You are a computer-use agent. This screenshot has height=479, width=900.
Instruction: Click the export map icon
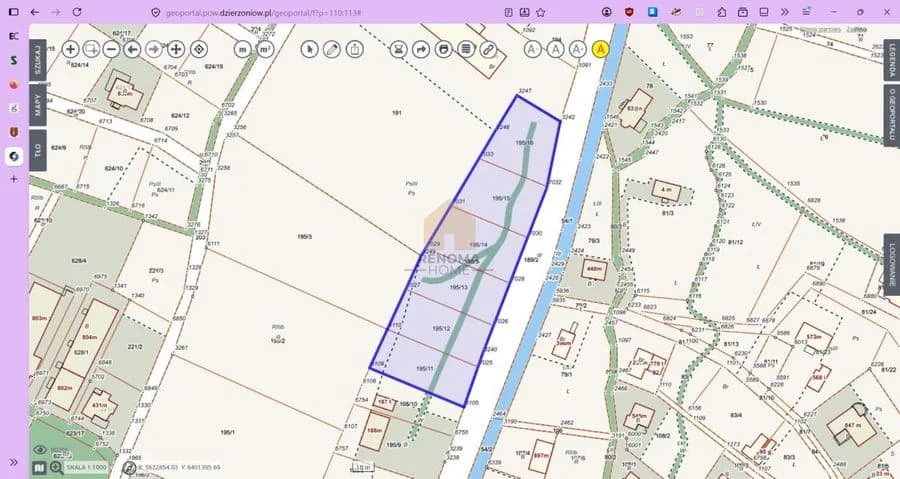click(355, 49)
